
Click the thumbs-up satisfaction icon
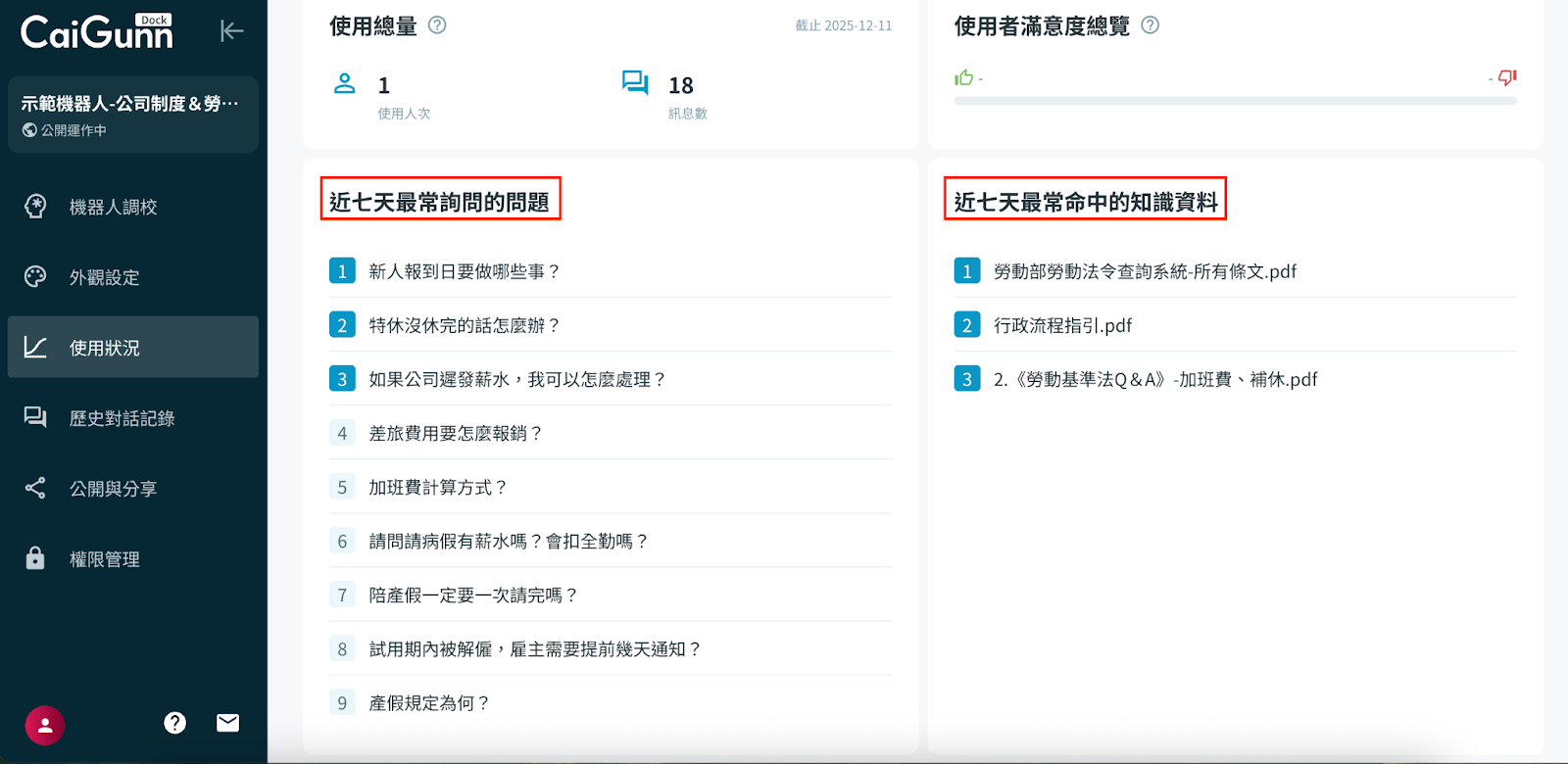[x=964, y=77]
